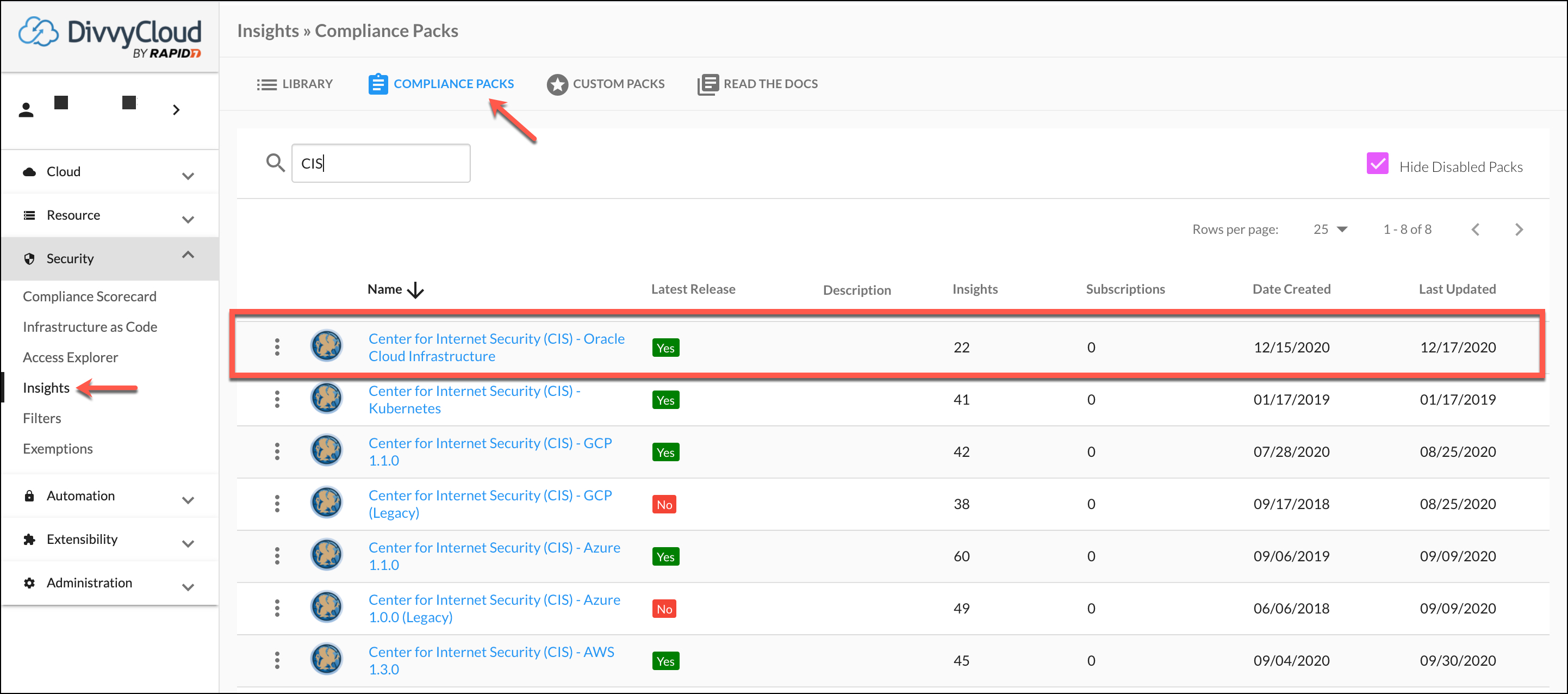Expand the Extensibility menu section

coord(110,540)
